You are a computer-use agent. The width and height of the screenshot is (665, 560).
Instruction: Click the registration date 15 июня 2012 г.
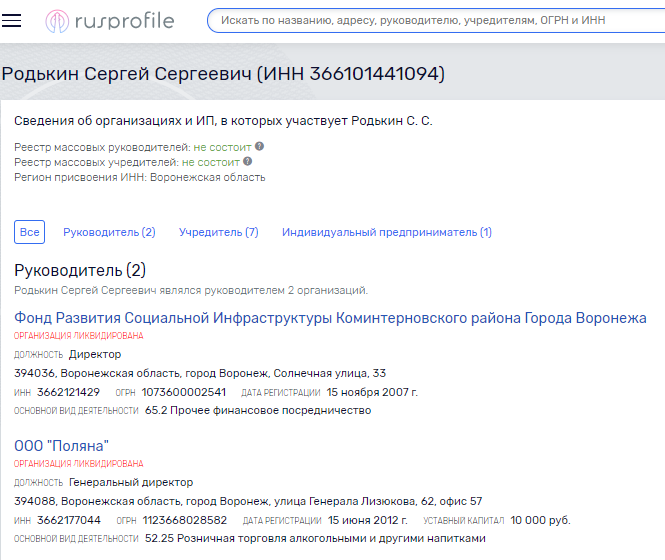[367, 520]
